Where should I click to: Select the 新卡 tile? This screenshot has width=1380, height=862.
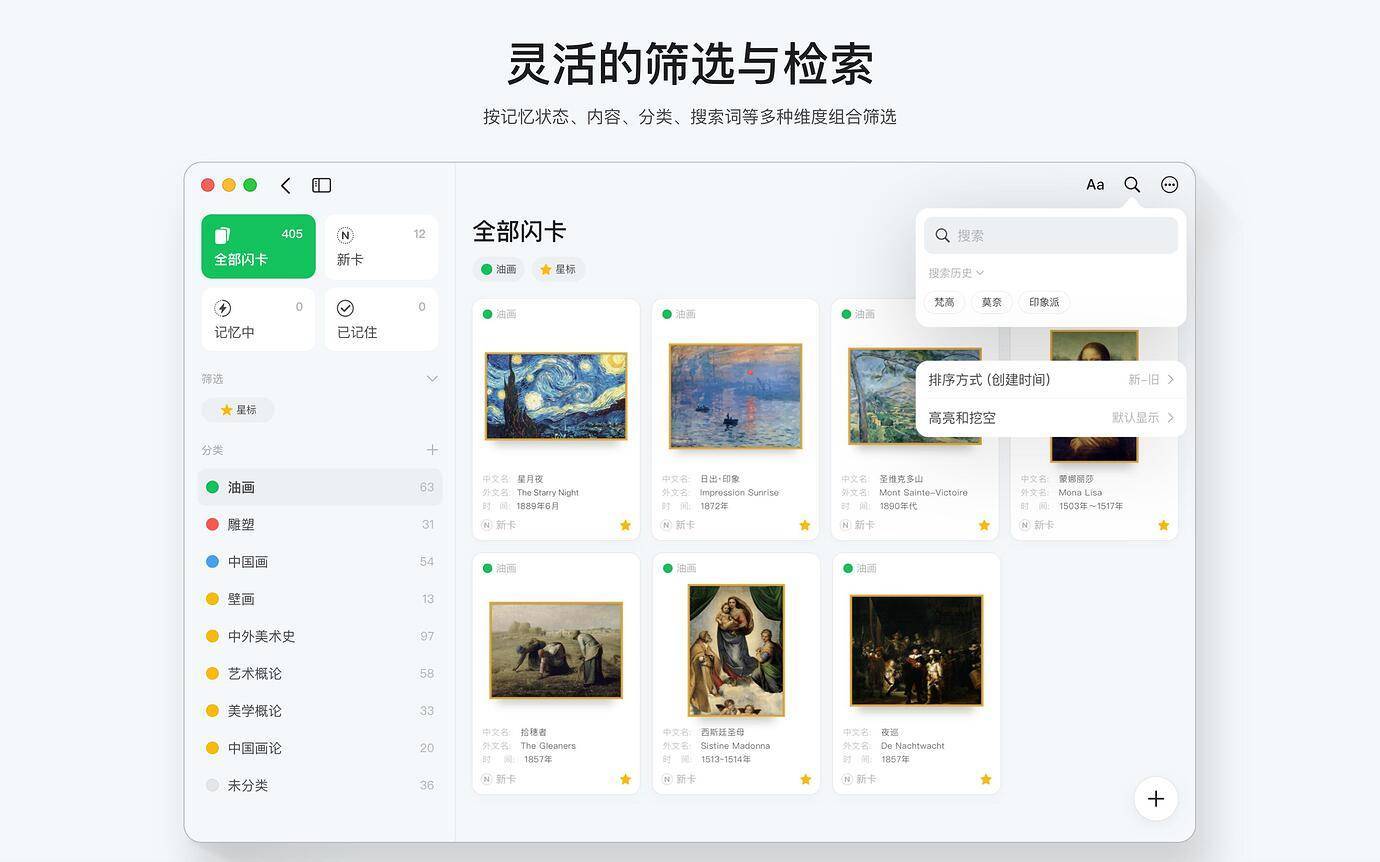click(x=381, y=246)
